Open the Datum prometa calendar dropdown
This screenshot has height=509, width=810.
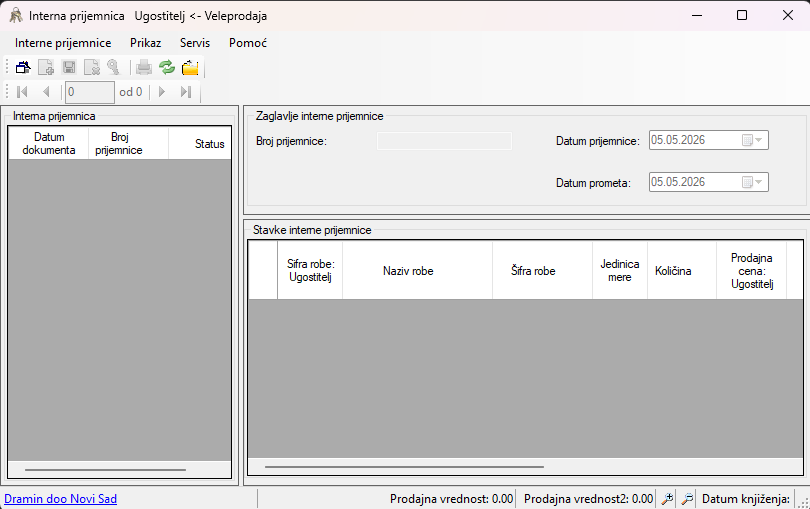[x=753, y=182]
